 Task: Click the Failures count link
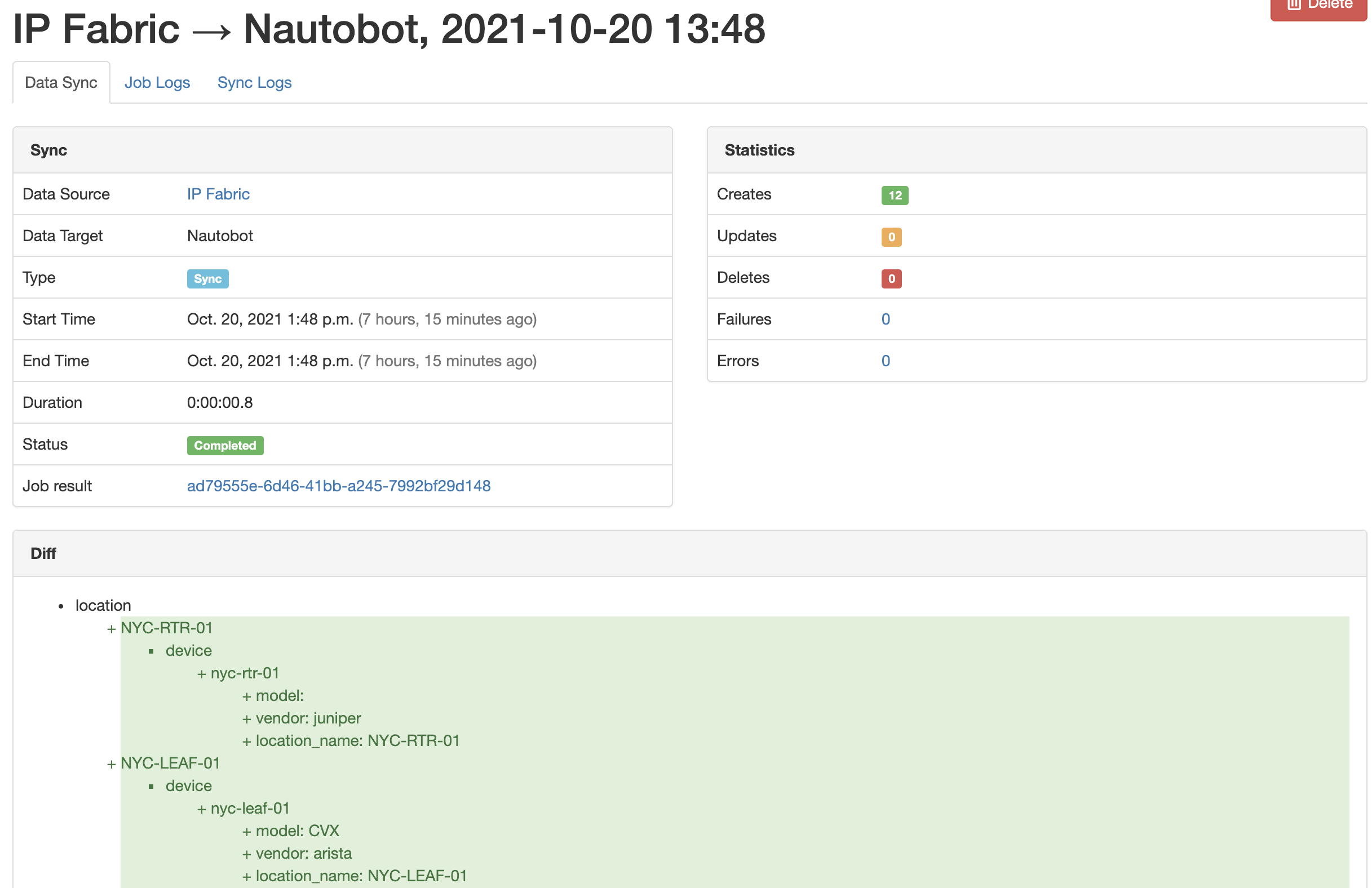click(x=886, y=319)
